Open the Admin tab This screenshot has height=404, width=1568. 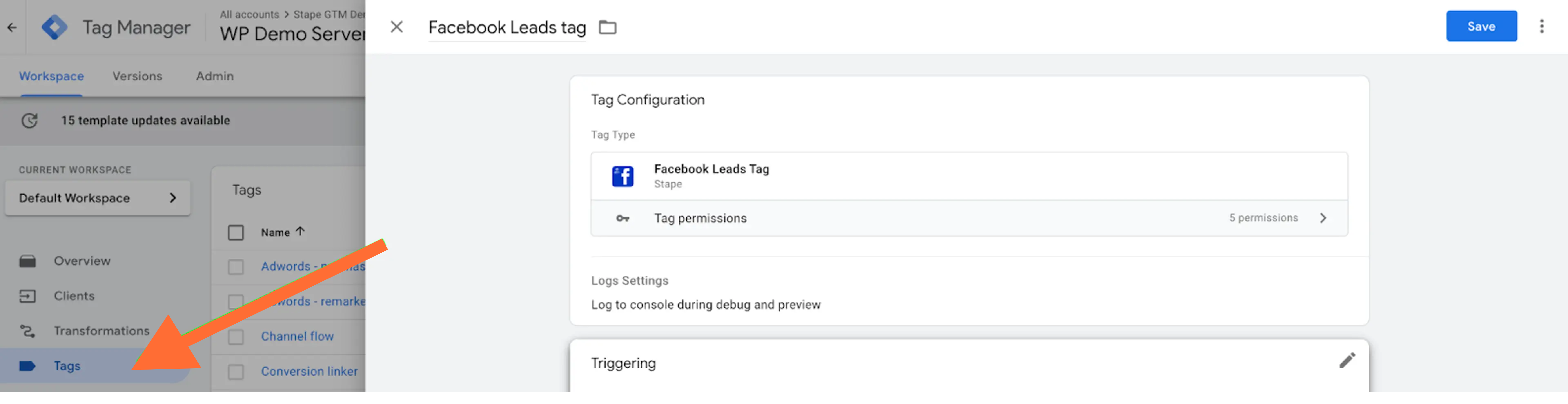214,76
